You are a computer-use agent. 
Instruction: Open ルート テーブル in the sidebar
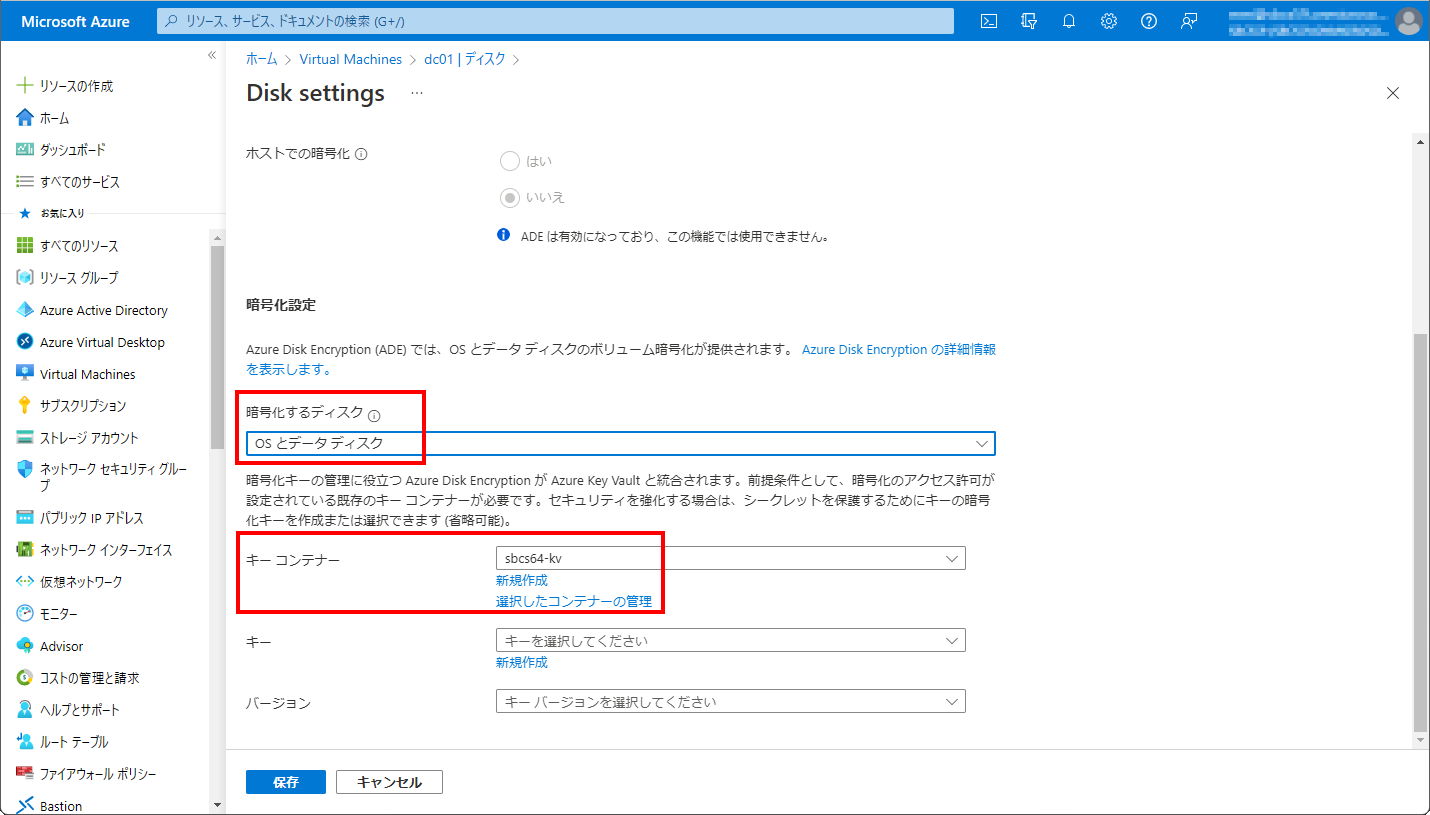click(x=74, y=742)
